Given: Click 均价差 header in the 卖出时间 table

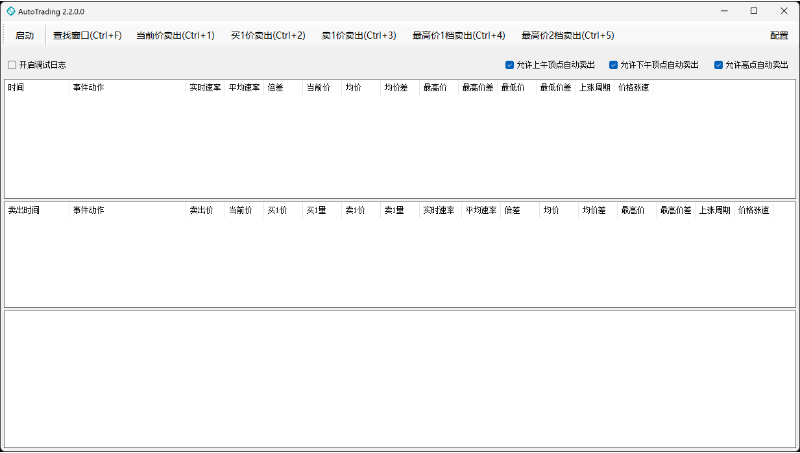Looking at the screenshot, I should (598, 210).
